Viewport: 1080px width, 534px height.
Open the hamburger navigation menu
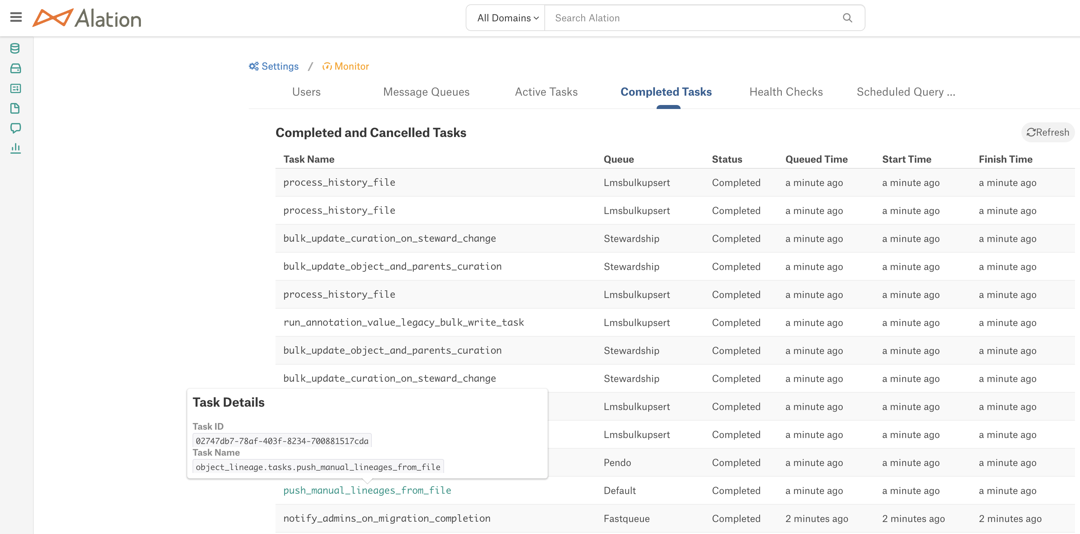point(16,17)
